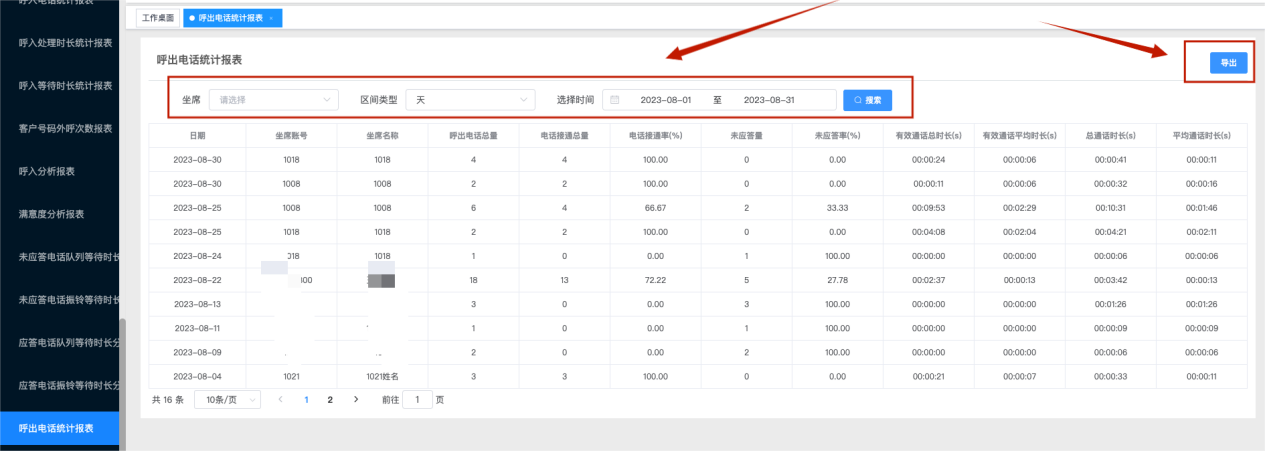Click the 00:09:53 effective call duration cell
Image resolution: width=1265 pixels, height=451 pixels.
(927, 208)
